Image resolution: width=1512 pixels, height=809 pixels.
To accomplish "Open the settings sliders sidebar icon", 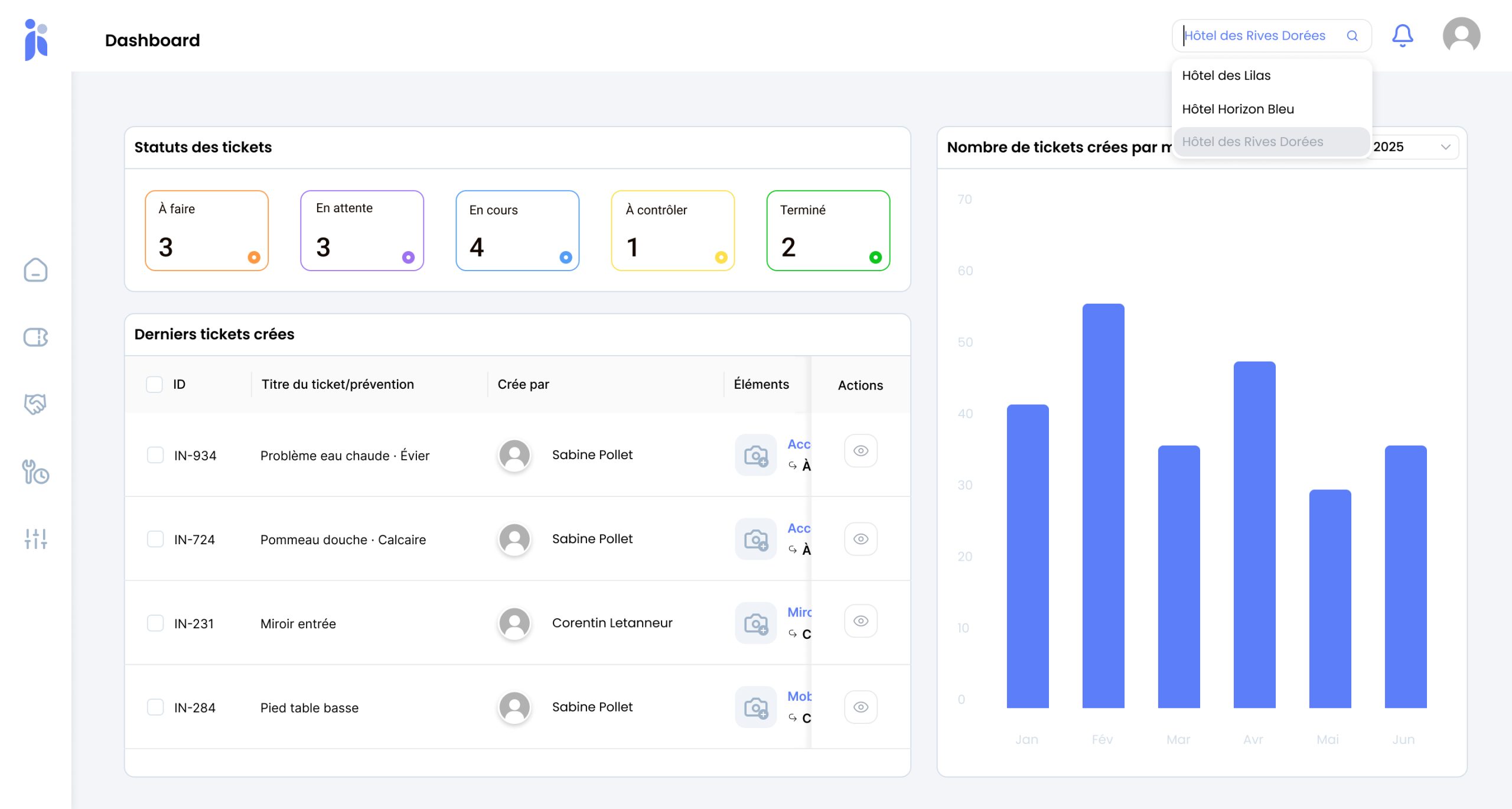I will (35, 538).
